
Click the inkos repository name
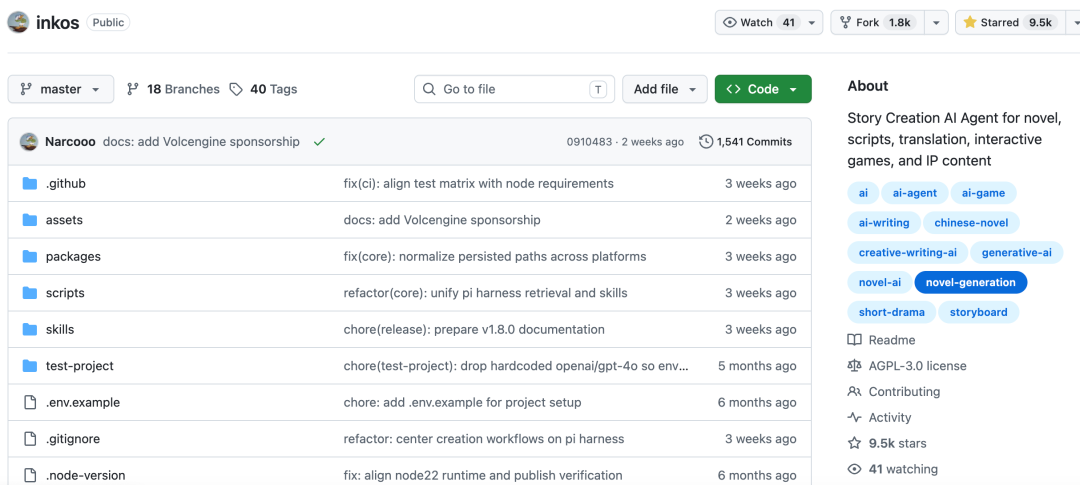click(59, 22)
